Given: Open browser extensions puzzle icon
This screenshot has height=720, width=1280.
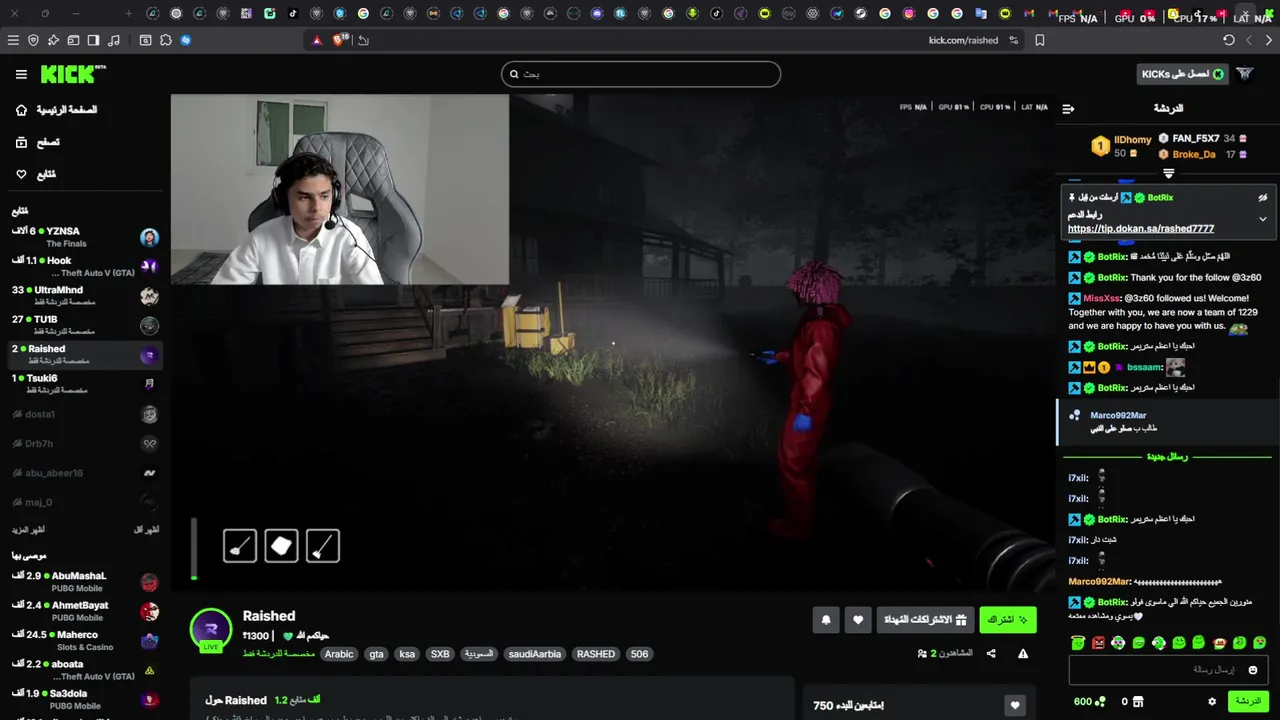Looking at the screenshot, I should point(166,40).
